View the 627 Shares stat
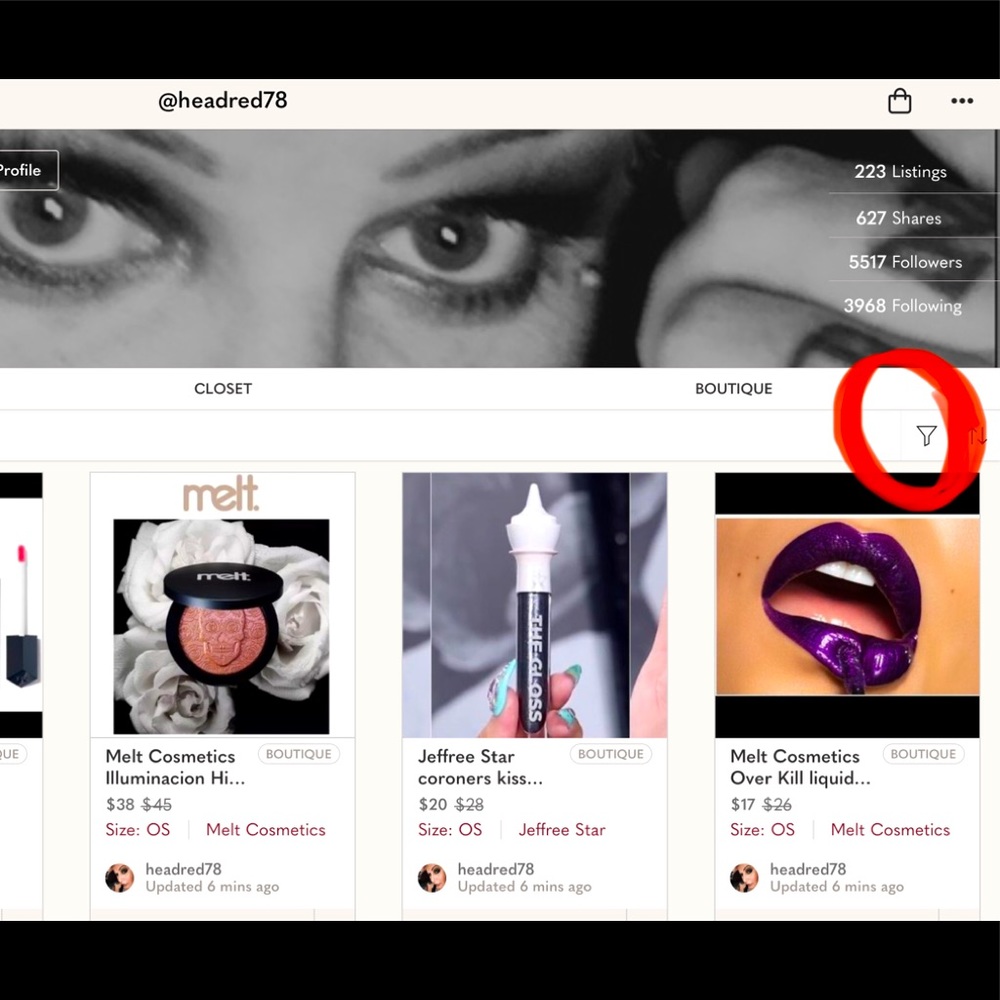The width and height of the screenshot is (1000, 1000). [x=898, y=218]
